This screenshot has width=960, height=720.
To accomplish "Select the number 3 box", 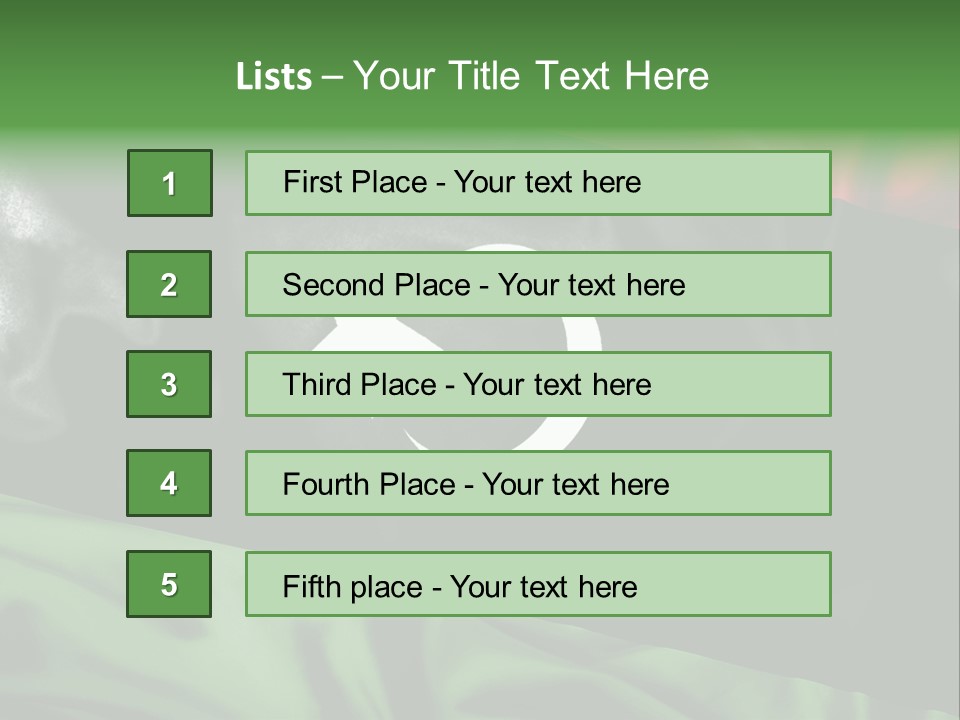I will [x=169, y=384].
